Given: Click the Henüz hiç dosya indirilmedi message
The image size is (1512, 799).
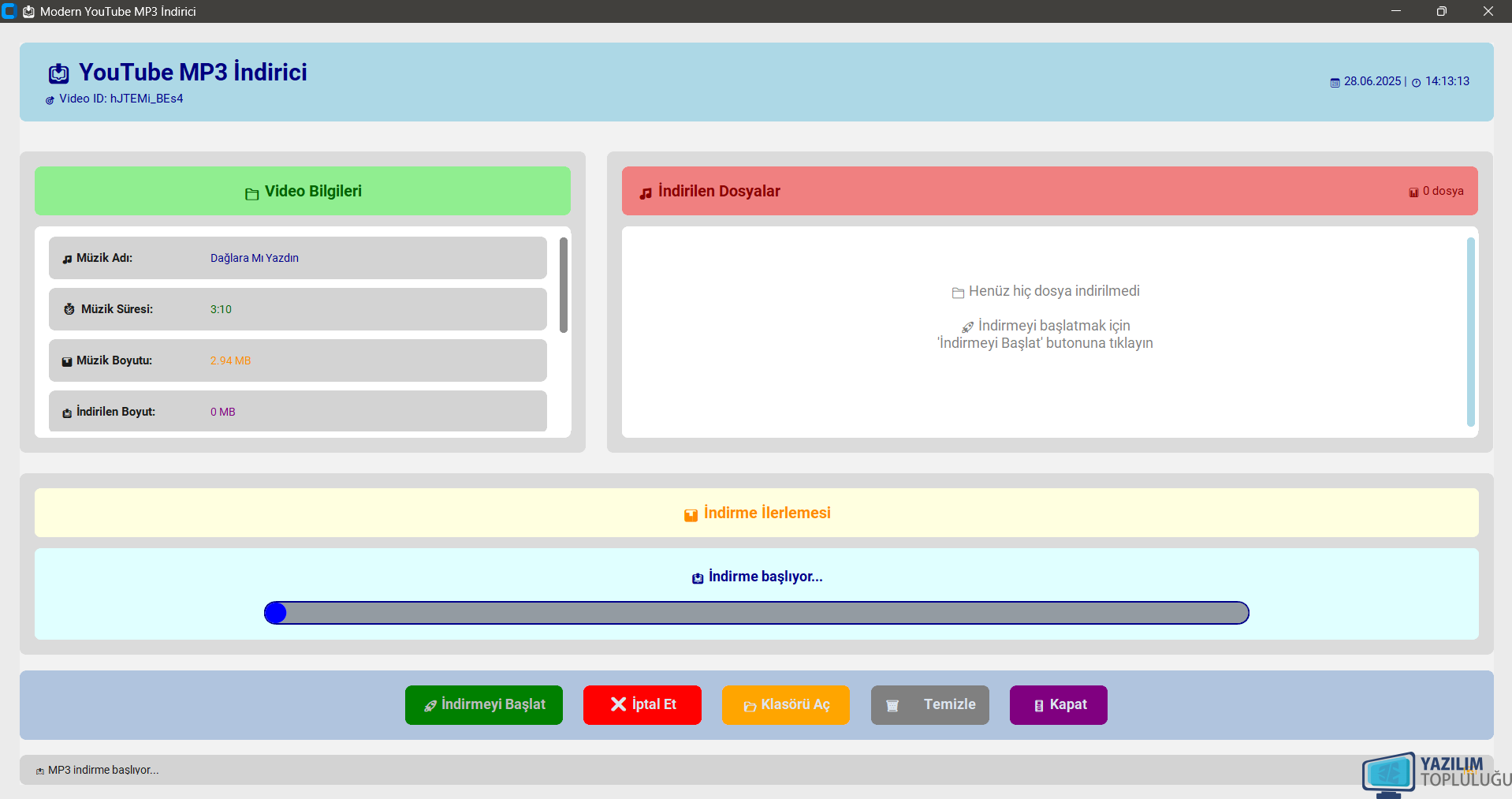Looking at the screenshot, I should click(x=1054, y=291).
